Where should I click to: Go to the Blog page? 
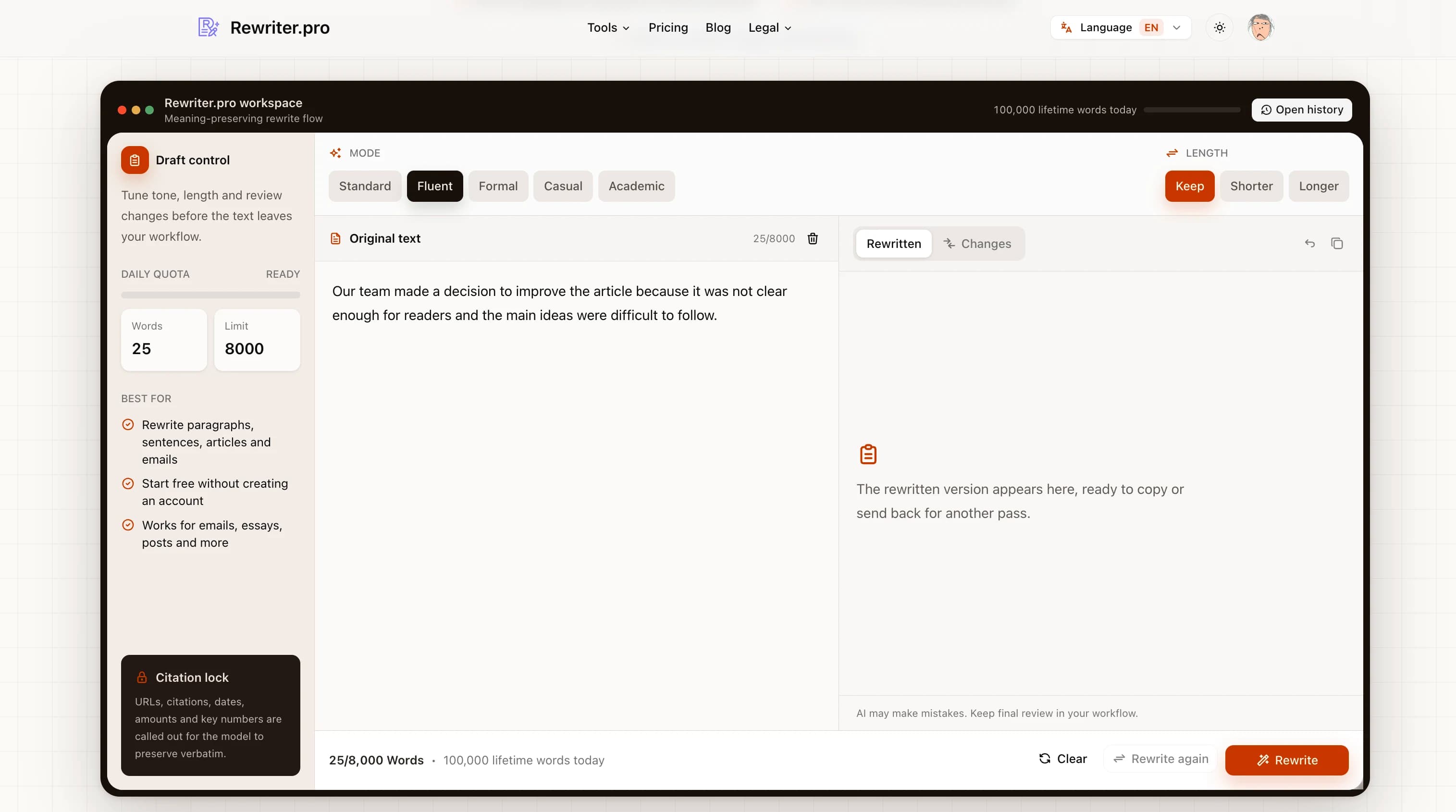pyautogui.click(x=718, y=27)
